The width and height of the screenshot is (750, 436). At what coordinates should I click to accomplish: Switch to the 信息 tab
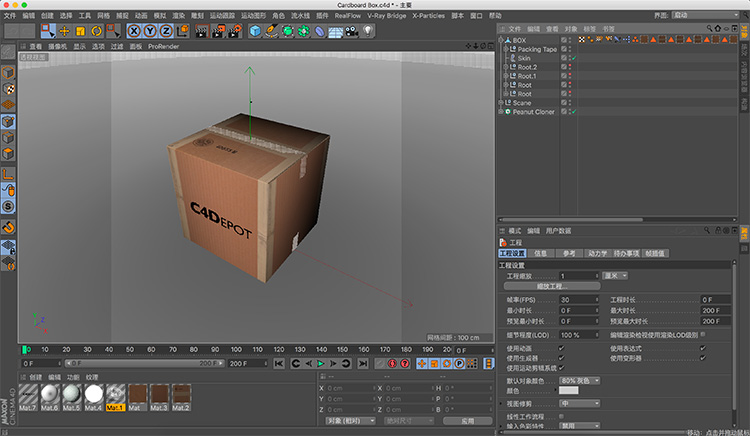click(540, 253)
